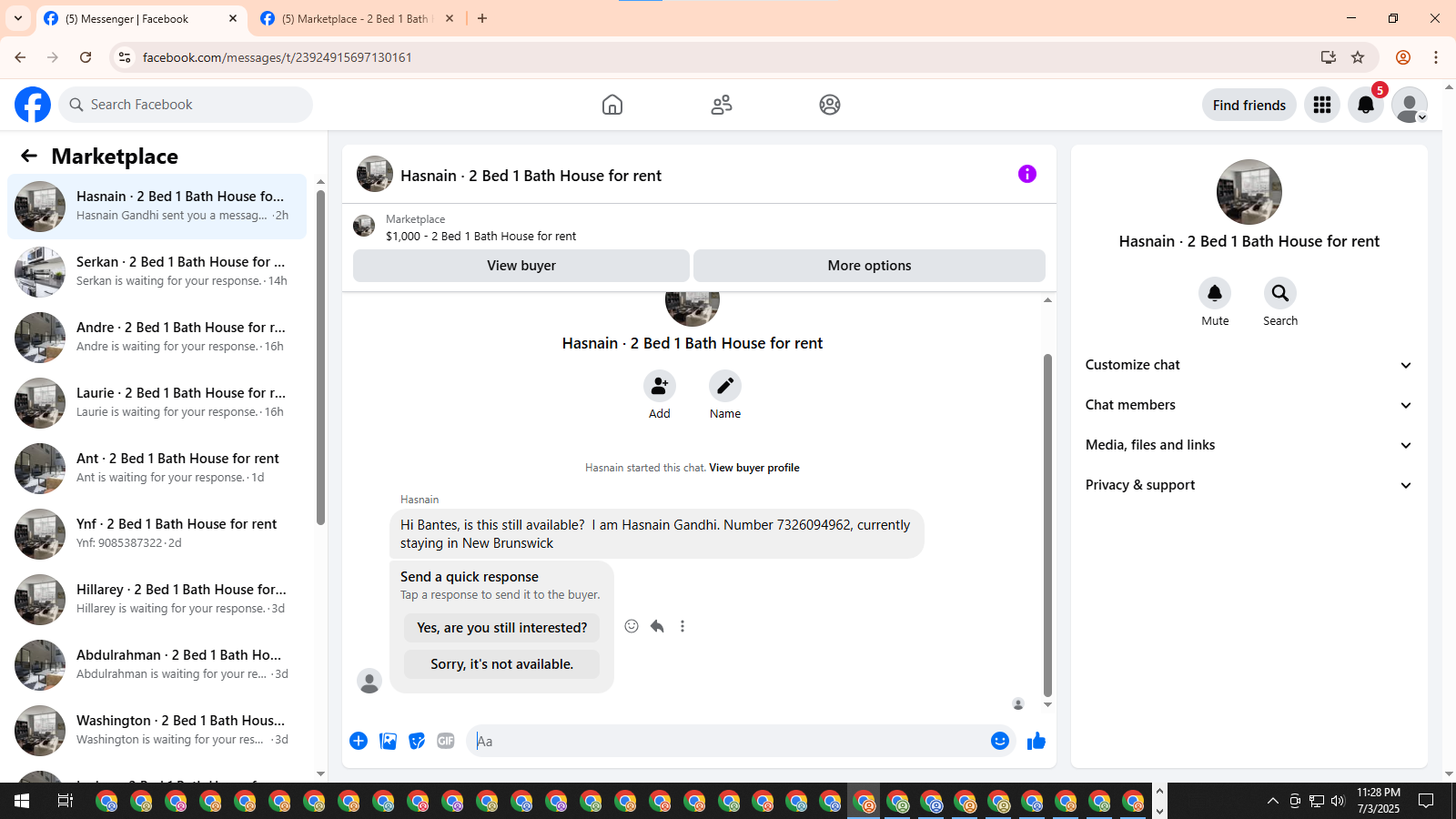Image resolution: width=1456 pixels, height=819 pixels.
Task: Open Washington's conversation in list
Action: click(157, 730)
